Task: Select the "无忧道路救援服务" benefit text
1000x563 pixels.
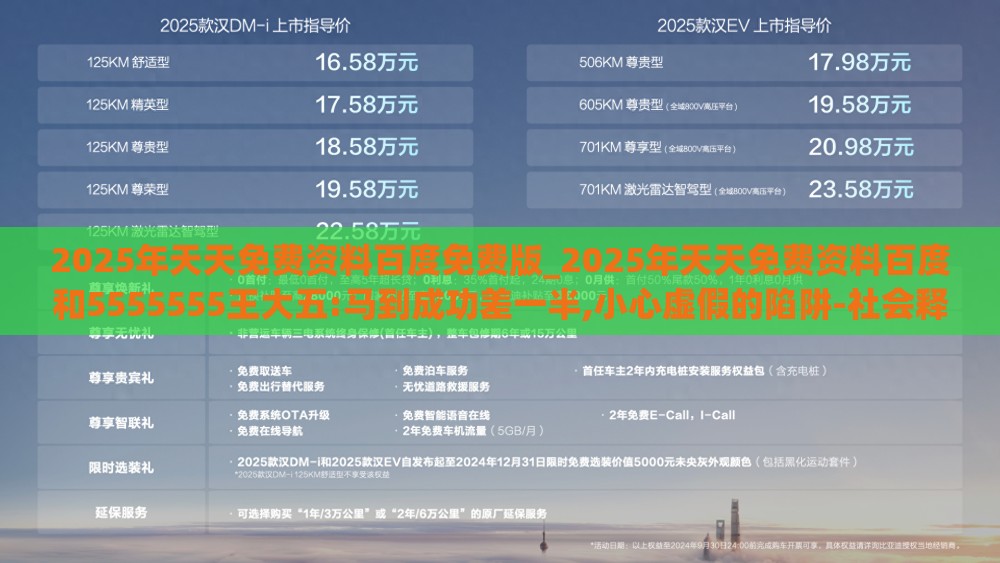Action: click(x=446, y=387)
